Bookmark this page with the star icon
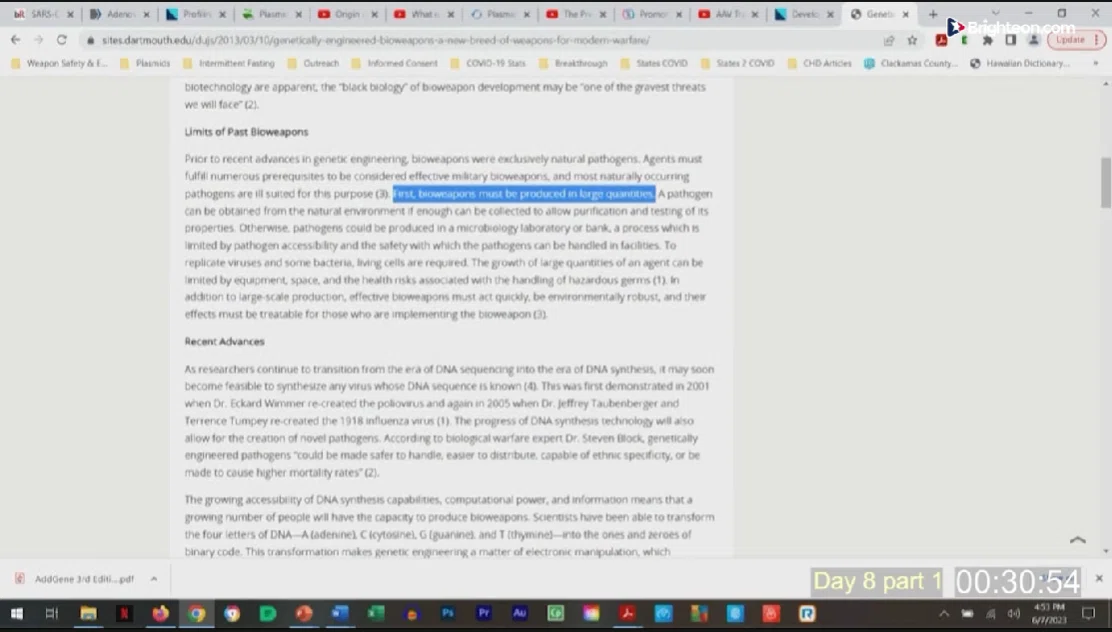1112x632 pixels. 912,40
